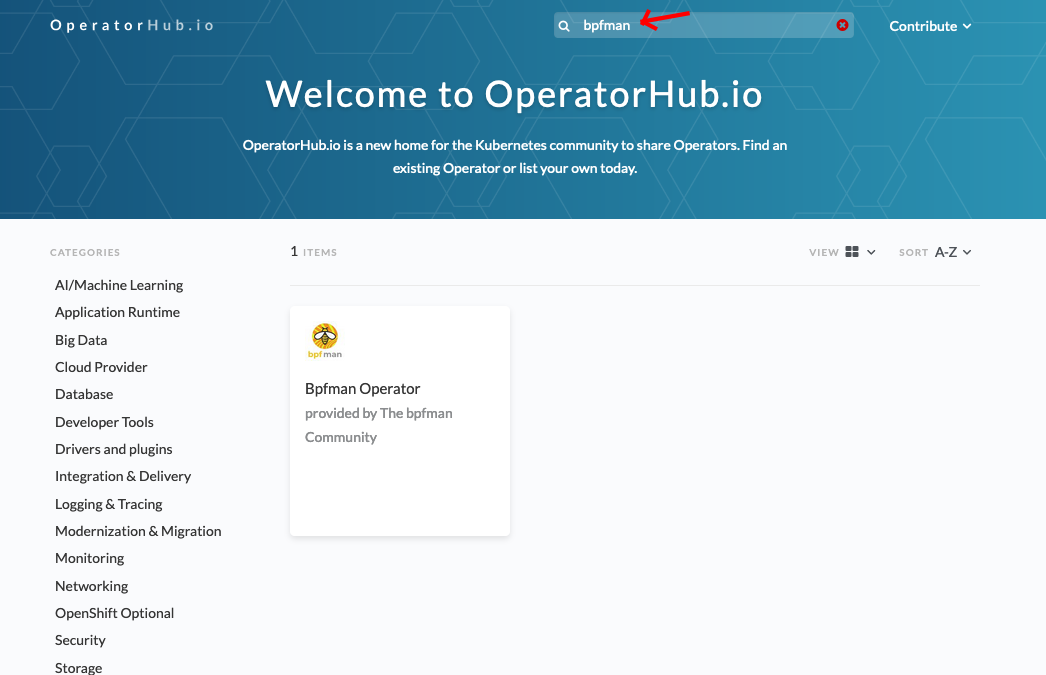
Task: Select the Monitoring category filter
Action: tap(89, 558)
